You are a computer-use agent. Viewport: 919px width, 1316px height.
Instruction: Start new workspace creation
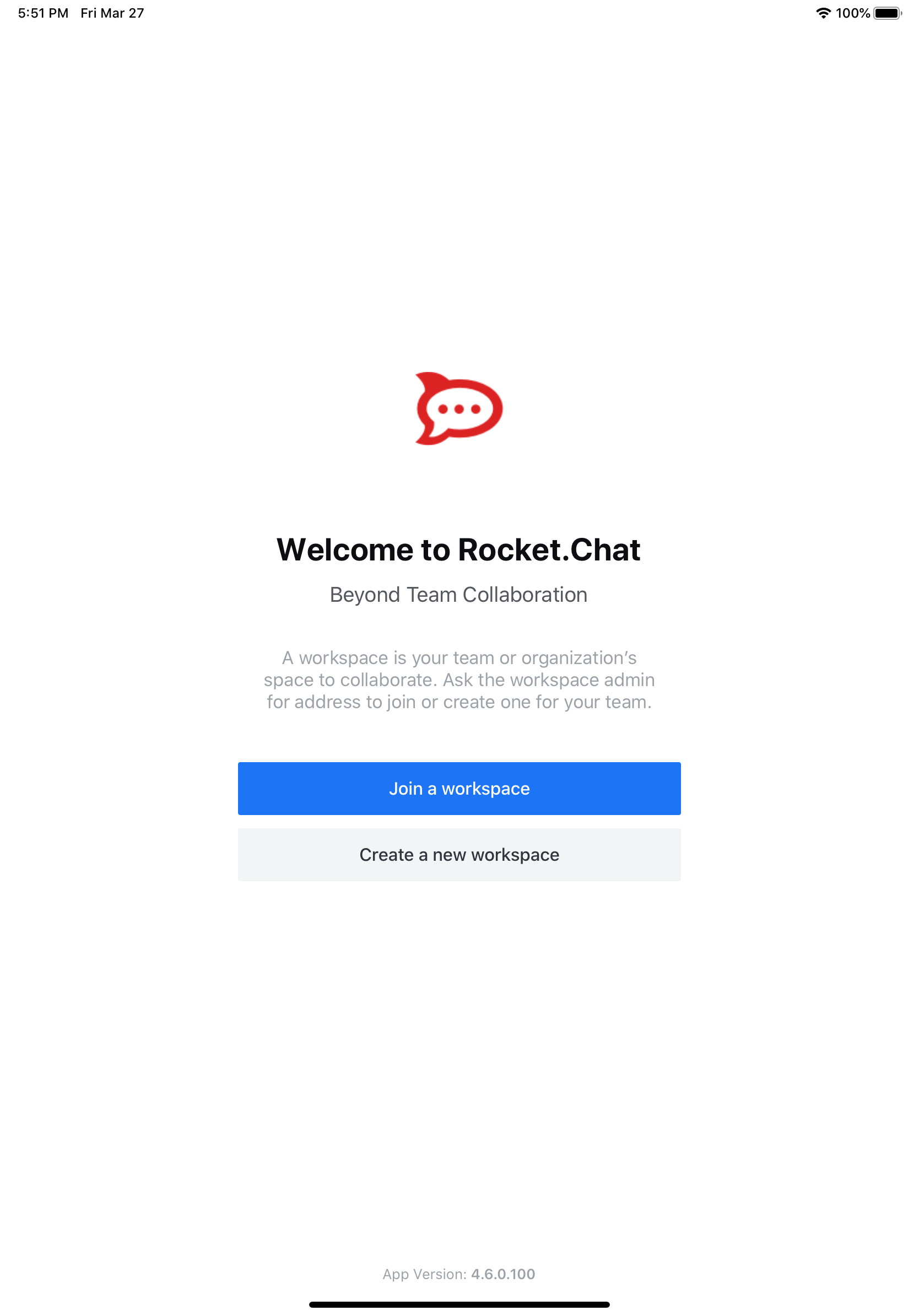click(459, 855)
